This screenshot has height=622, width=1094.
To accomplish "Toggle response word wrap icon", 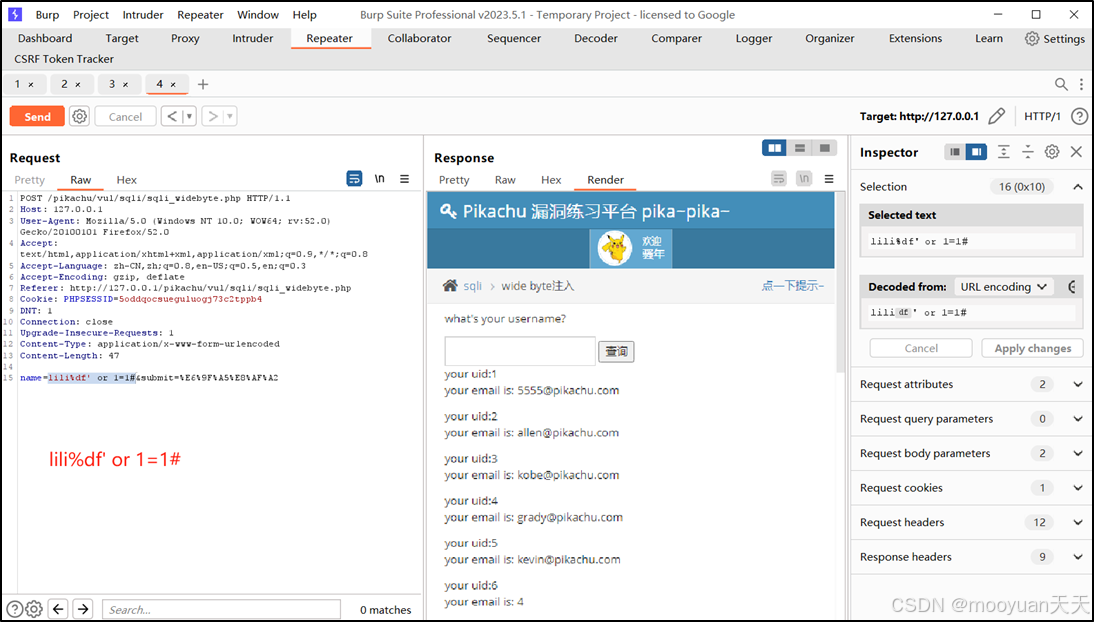I will pyautogui.click(x=779, y=179).
